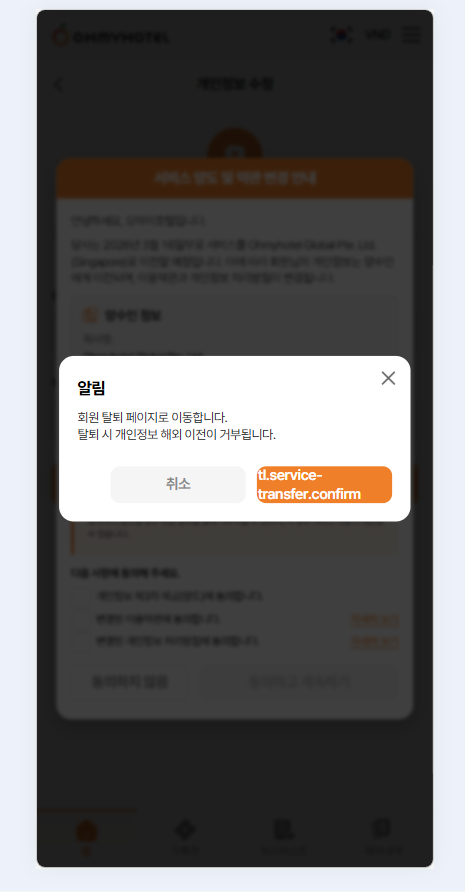Open the lower orange detail link
This screenshot has height=892, width=465.
click(375, 642)
